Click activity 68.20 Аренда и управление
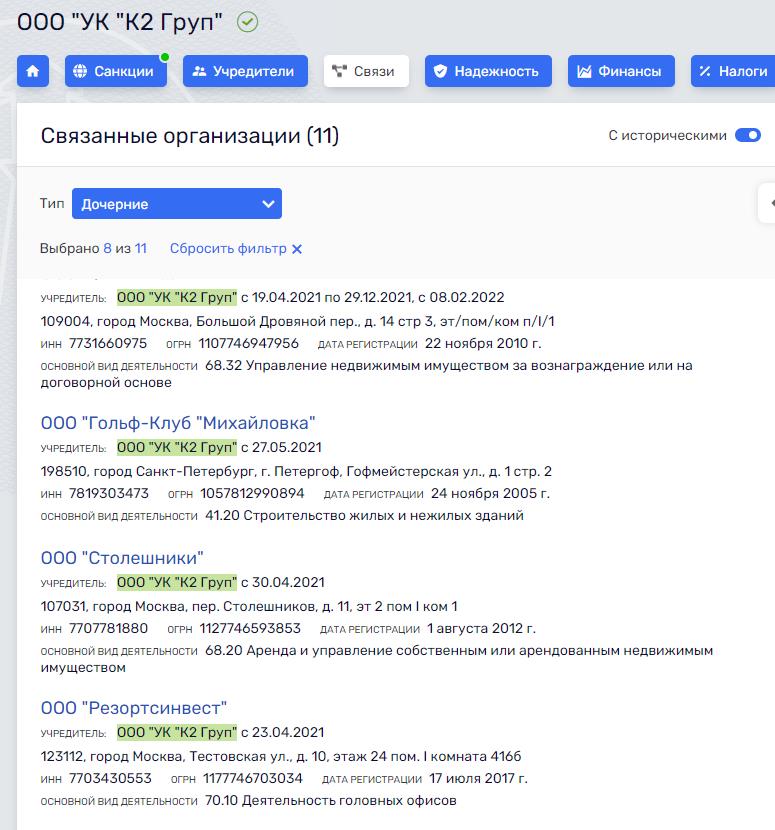775x830 pixels. (377, 659)
